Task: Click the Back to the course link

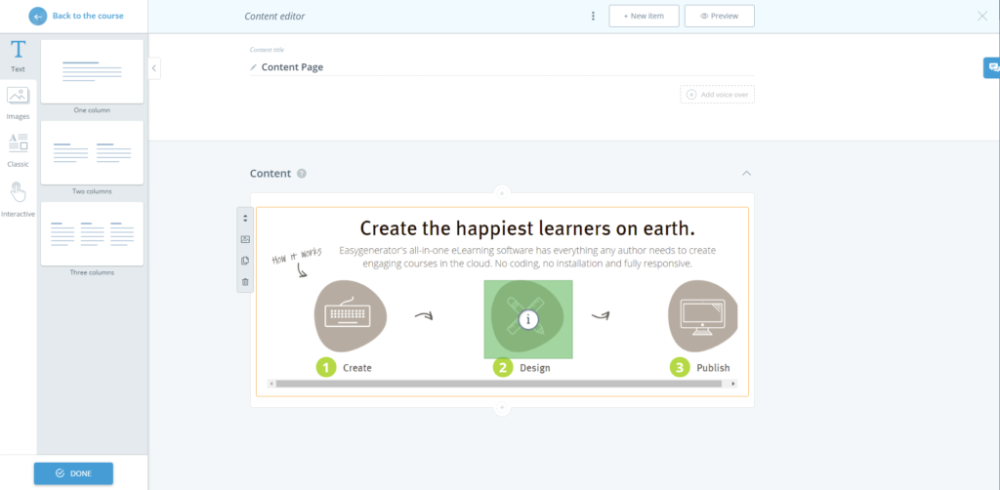Action: (88, 16)
